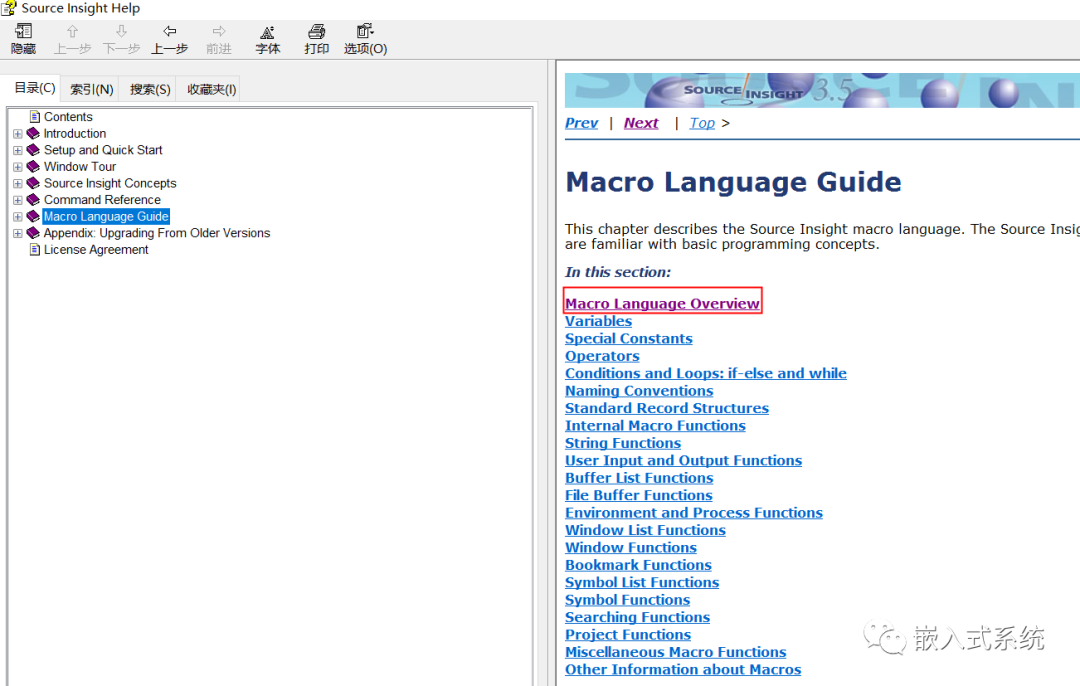Image resolution: width=1080 pixels, height=686 pixels.
Task: Click the Setup and Quick Start book icon
Action: tap(33, 149)
